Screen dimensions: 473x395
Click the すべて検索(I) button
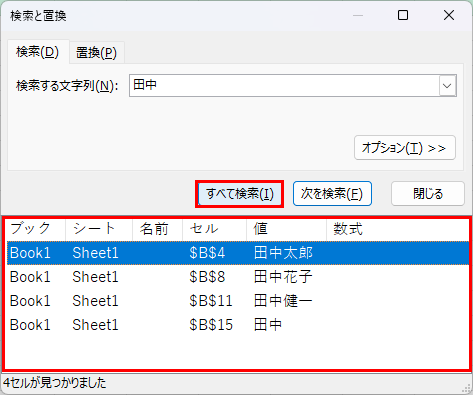[239, 194]
